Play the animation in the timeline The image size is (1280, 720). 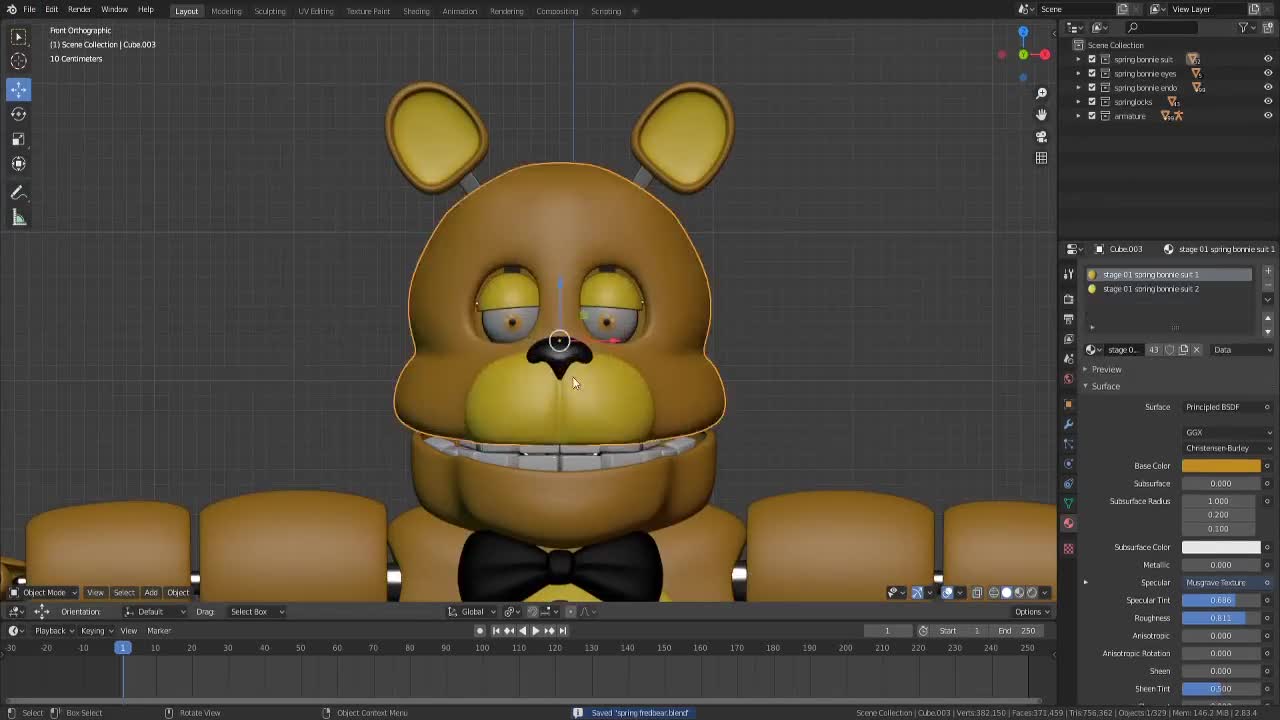coord(535,631)
